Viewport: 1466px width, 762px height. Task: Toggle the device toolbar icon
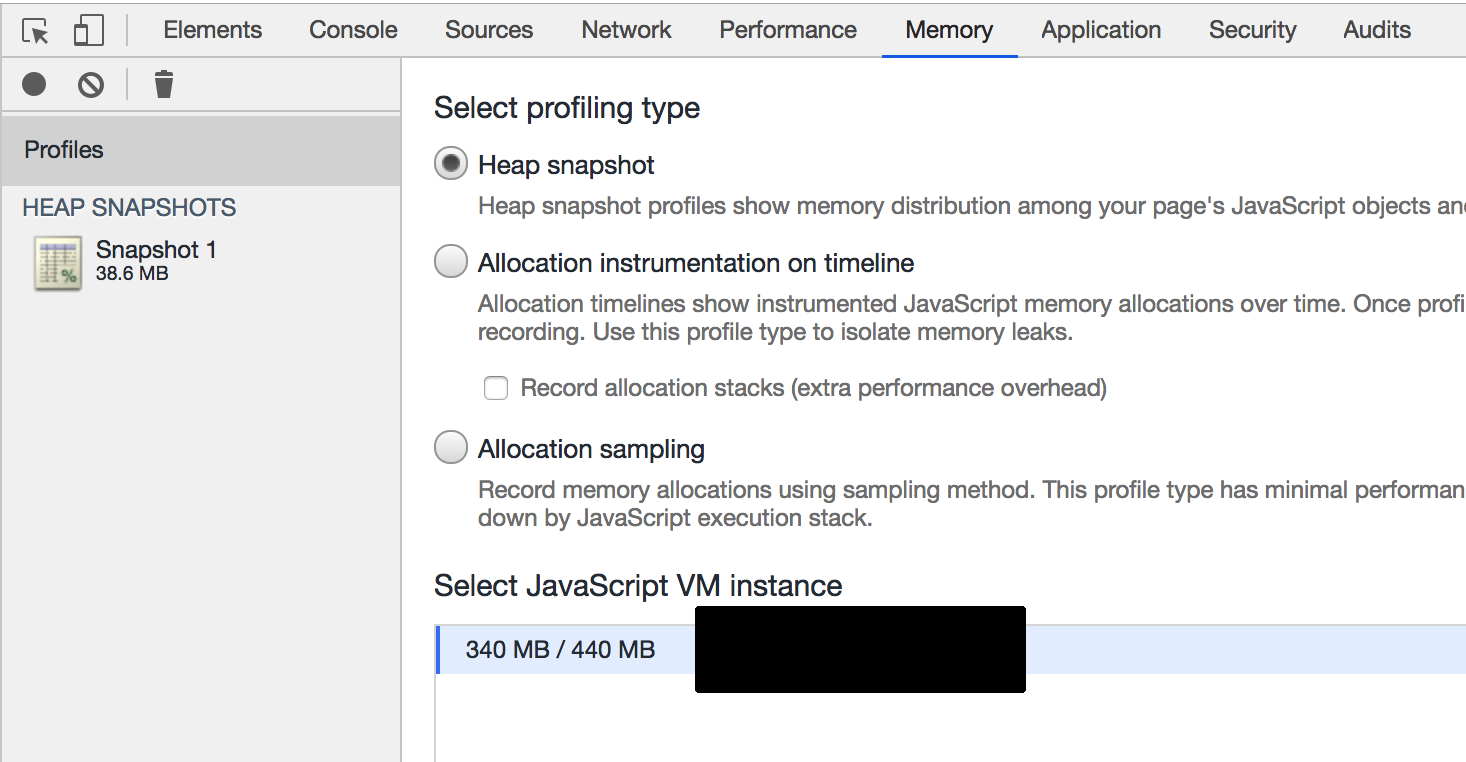pyautogui.click(x=89, y=31)
